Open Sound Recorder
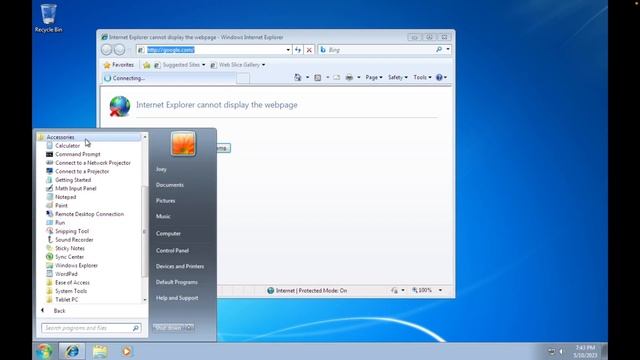The height and width of the screenshot is (360, 640). click(x=74, y=240)
